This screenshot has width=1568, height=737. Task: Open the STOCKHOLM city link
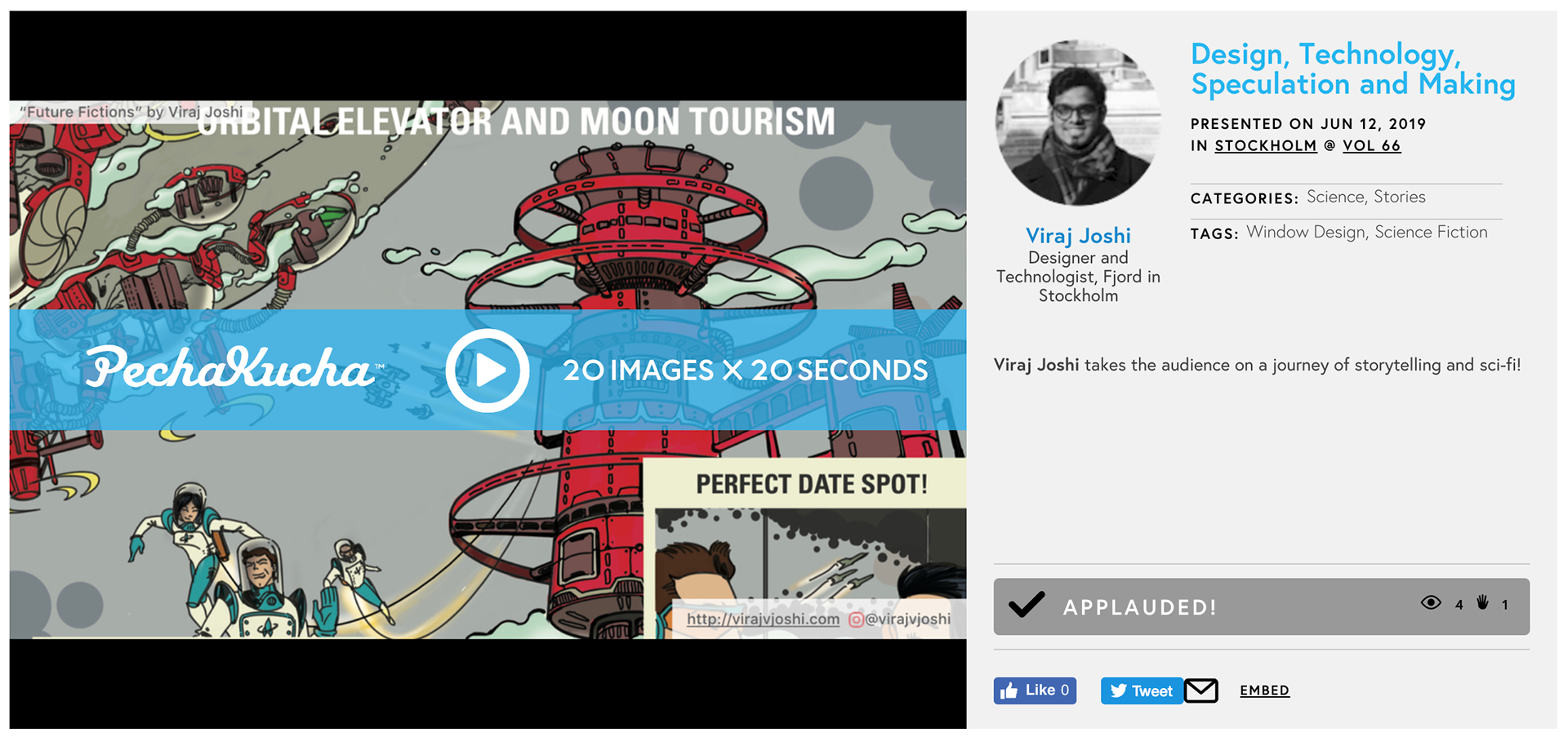[x=1266, y=146]
